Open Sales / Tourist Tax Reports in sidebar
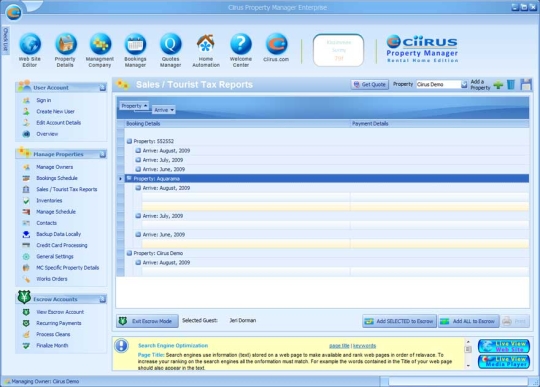 (67, 189)
